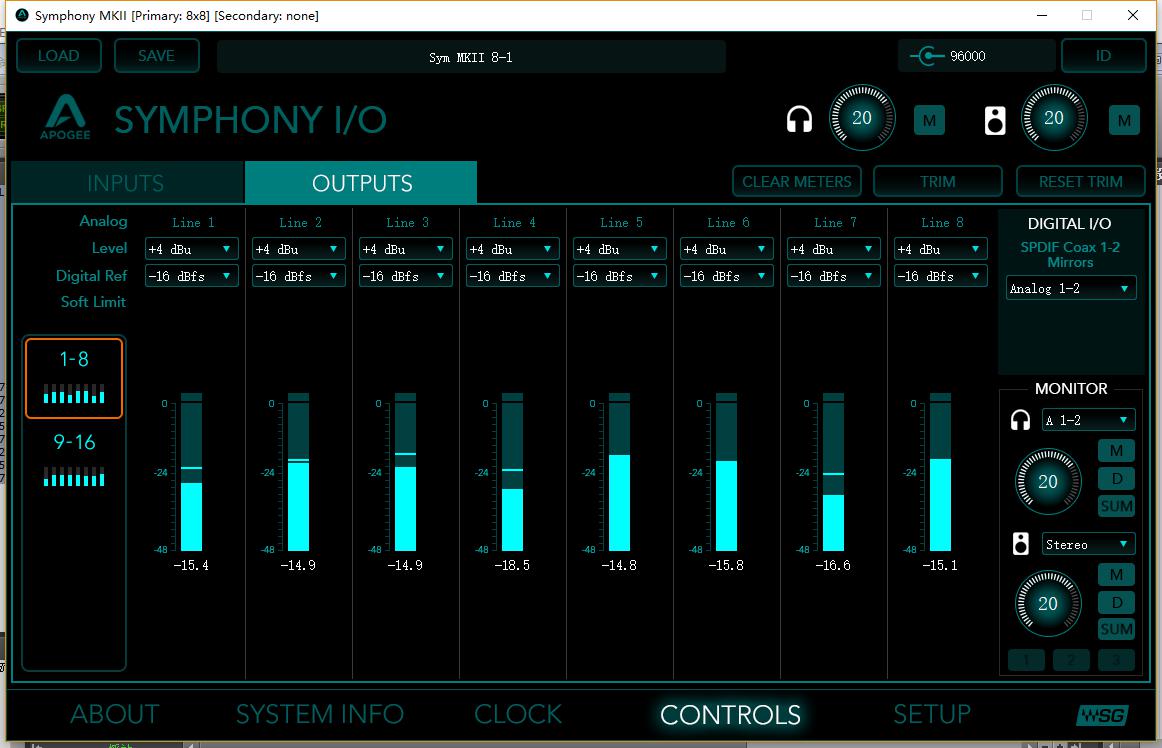Open the Line 1 analog level dropdown

click(192, 249)
